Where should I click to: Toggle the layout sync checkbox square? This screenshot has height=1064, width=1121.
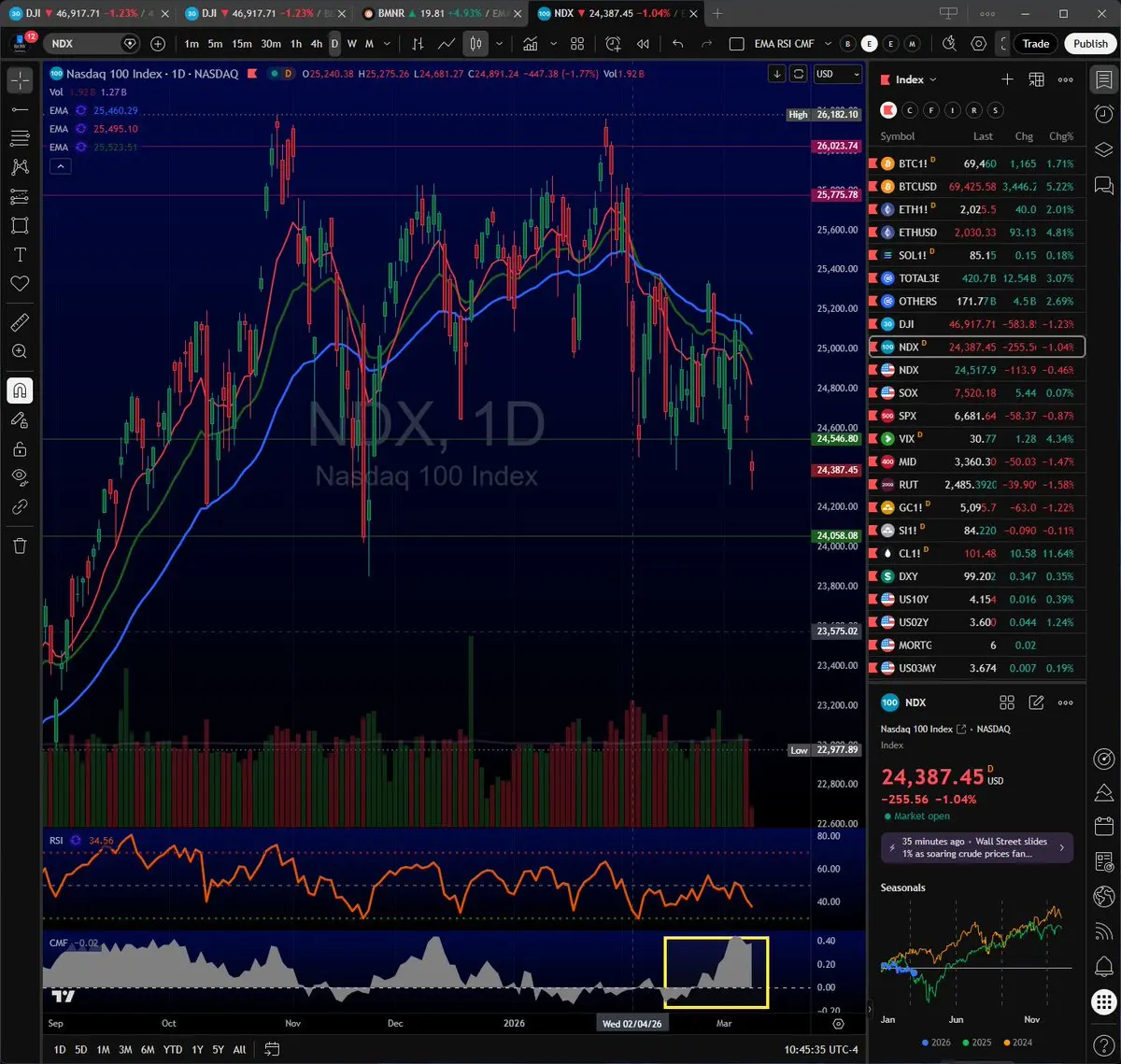coord(736,44)
